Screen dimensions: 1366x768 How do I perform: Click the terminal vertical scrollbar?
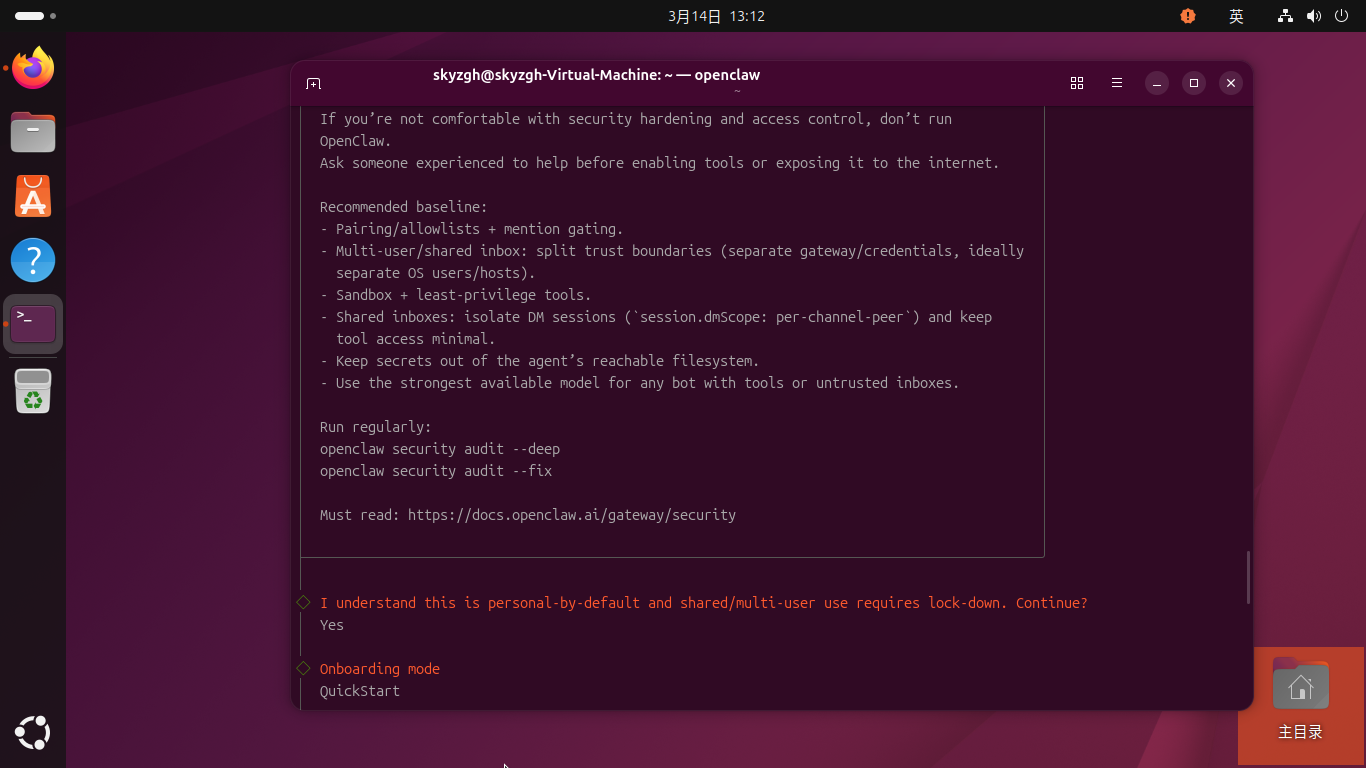1248,577
